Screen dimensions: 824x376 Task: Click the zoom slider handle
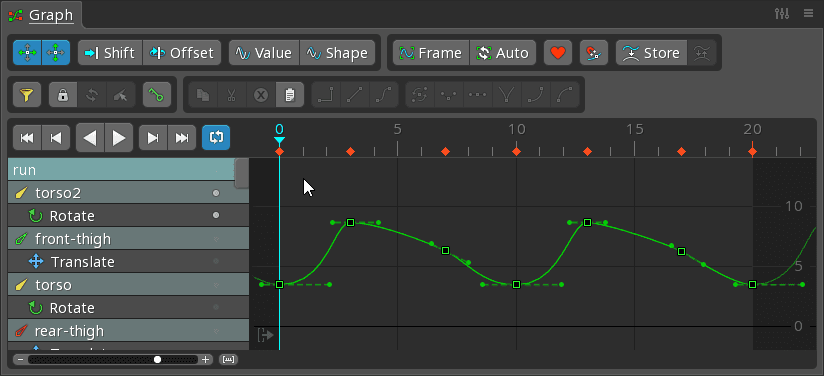(x=157, y=360)
